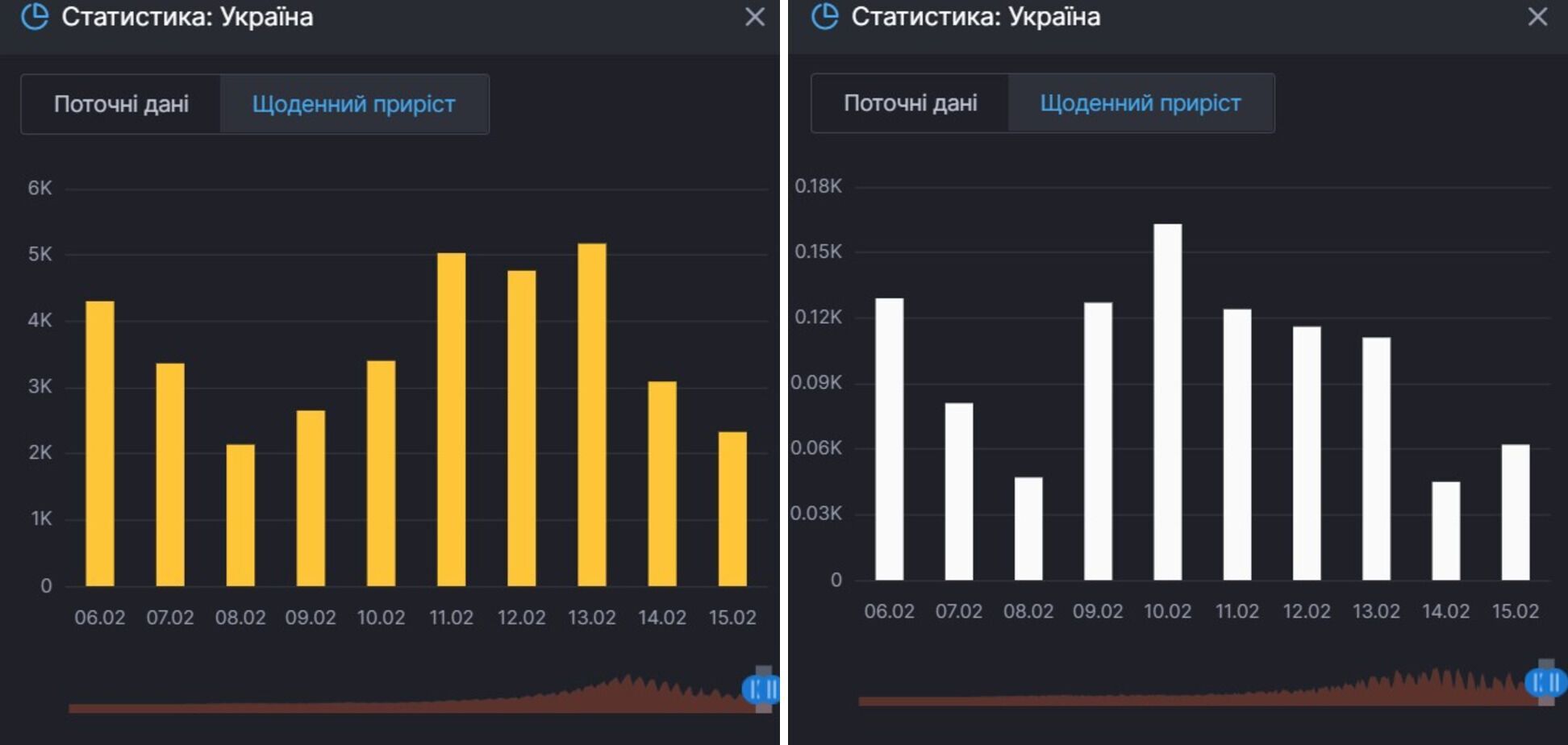Screen dimensions: 1568x745
Task: Select the white bar for 14.02
Action: tap(1445, 531)
